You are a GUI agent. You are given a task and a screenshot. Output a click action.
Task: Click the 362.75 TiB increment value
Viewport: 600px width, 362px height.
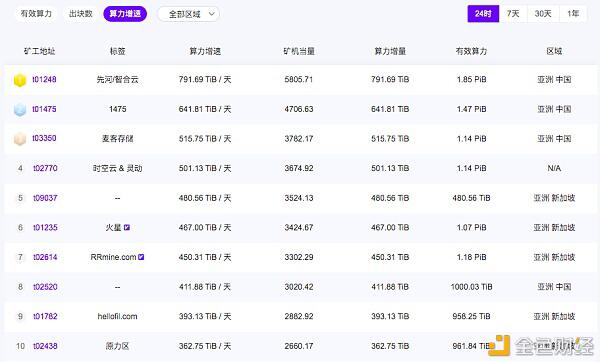click(x=390, y=346)
